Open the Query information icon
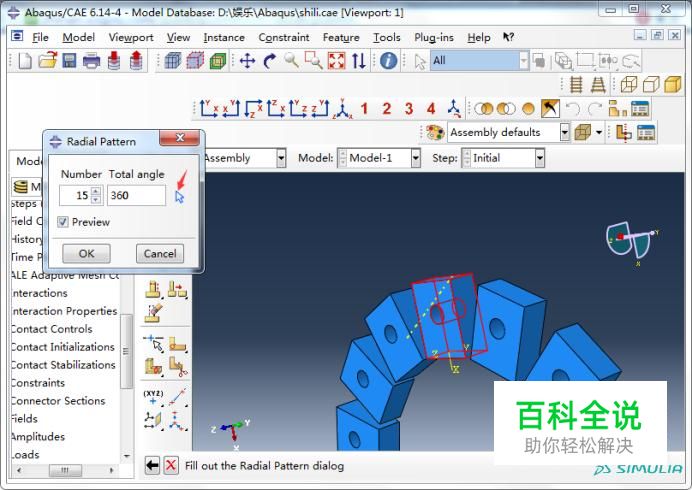The width and height of the screenshot is (692, 490). click(x=388, y=60)
